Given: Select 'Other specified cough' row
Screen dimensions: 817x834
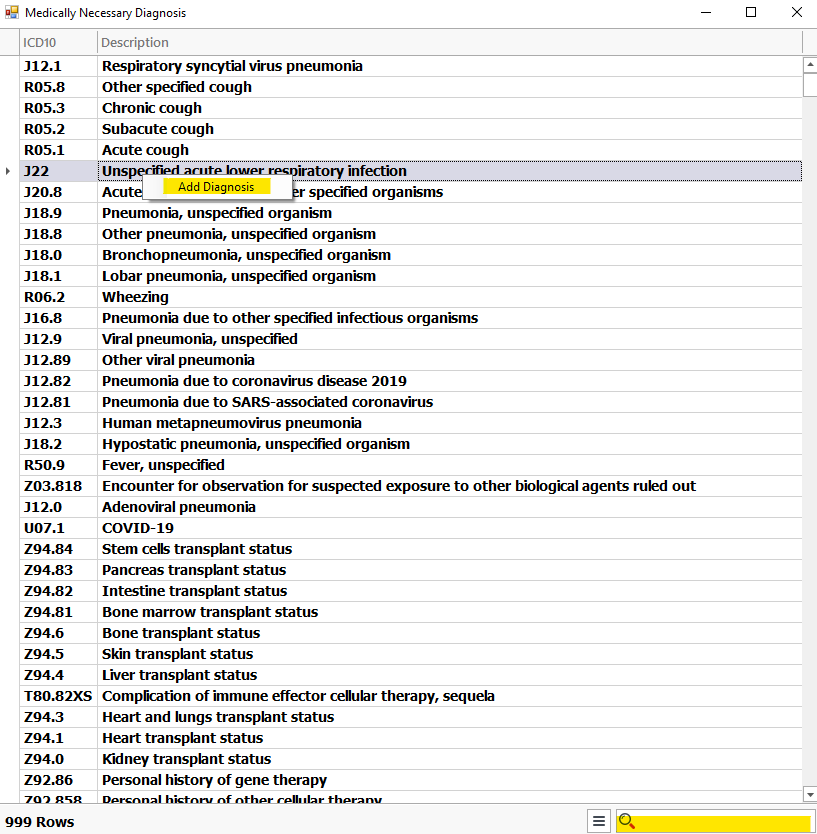Looking at the screenshot, I should (x=411, y=87).
